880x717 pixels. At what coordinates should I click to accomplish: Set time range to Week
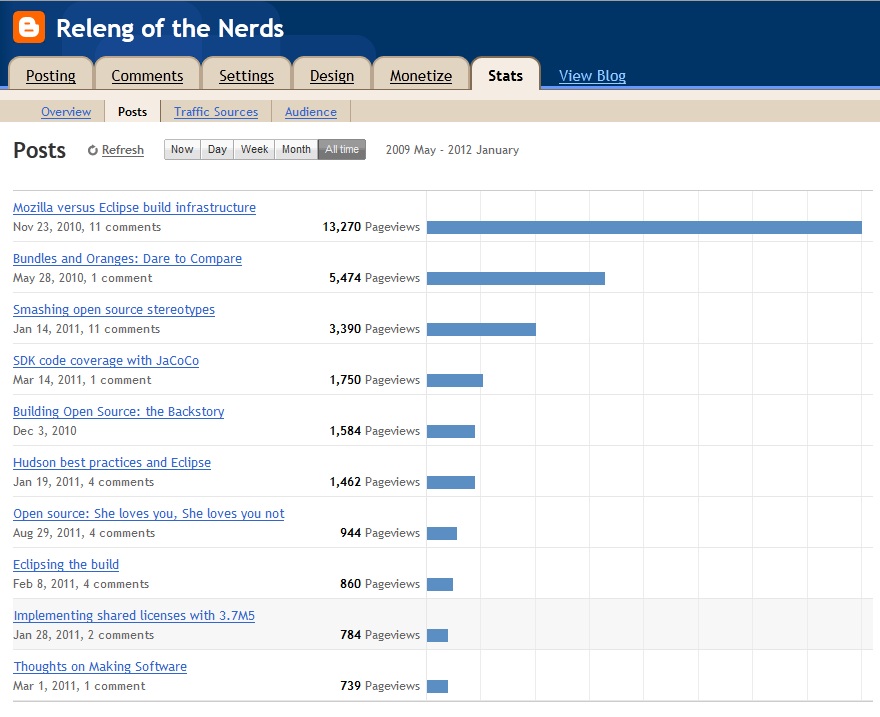pyautogui.click(x=254, y=149)
